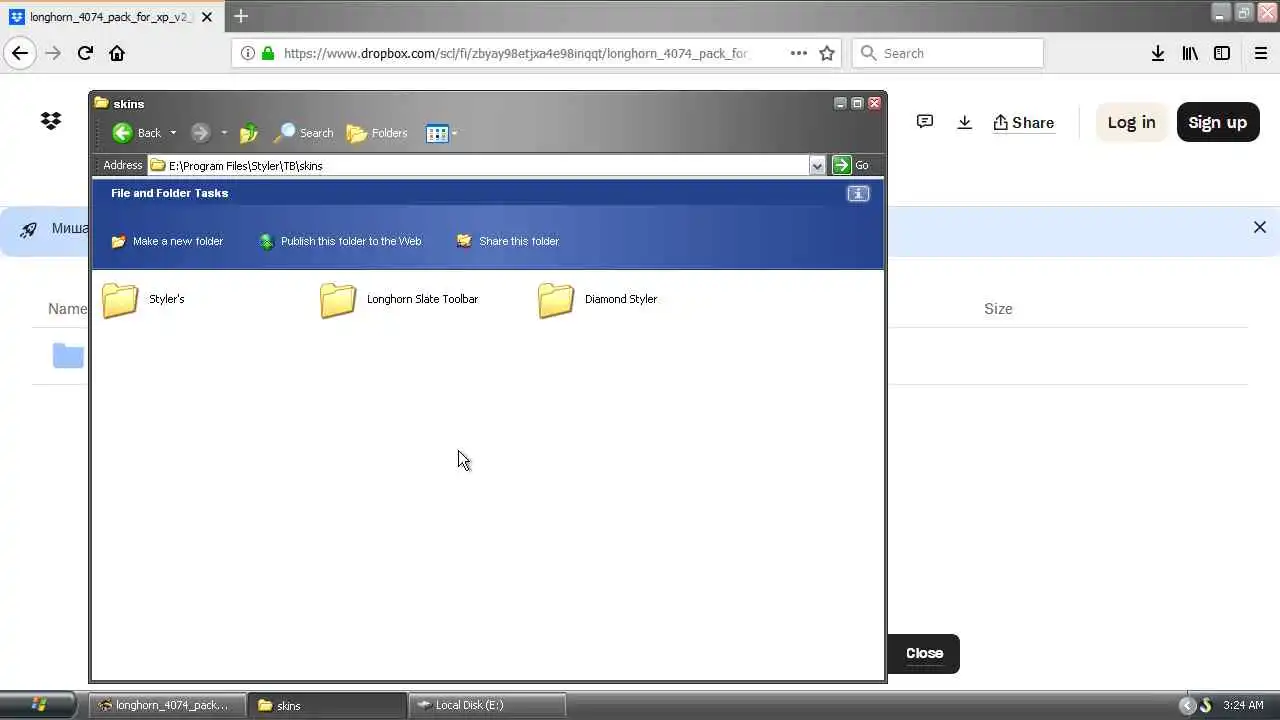The height and width of the screenshot is (720, 1280).
Task: Open Forward history dropdown in skins window
Action: (224, 133)
